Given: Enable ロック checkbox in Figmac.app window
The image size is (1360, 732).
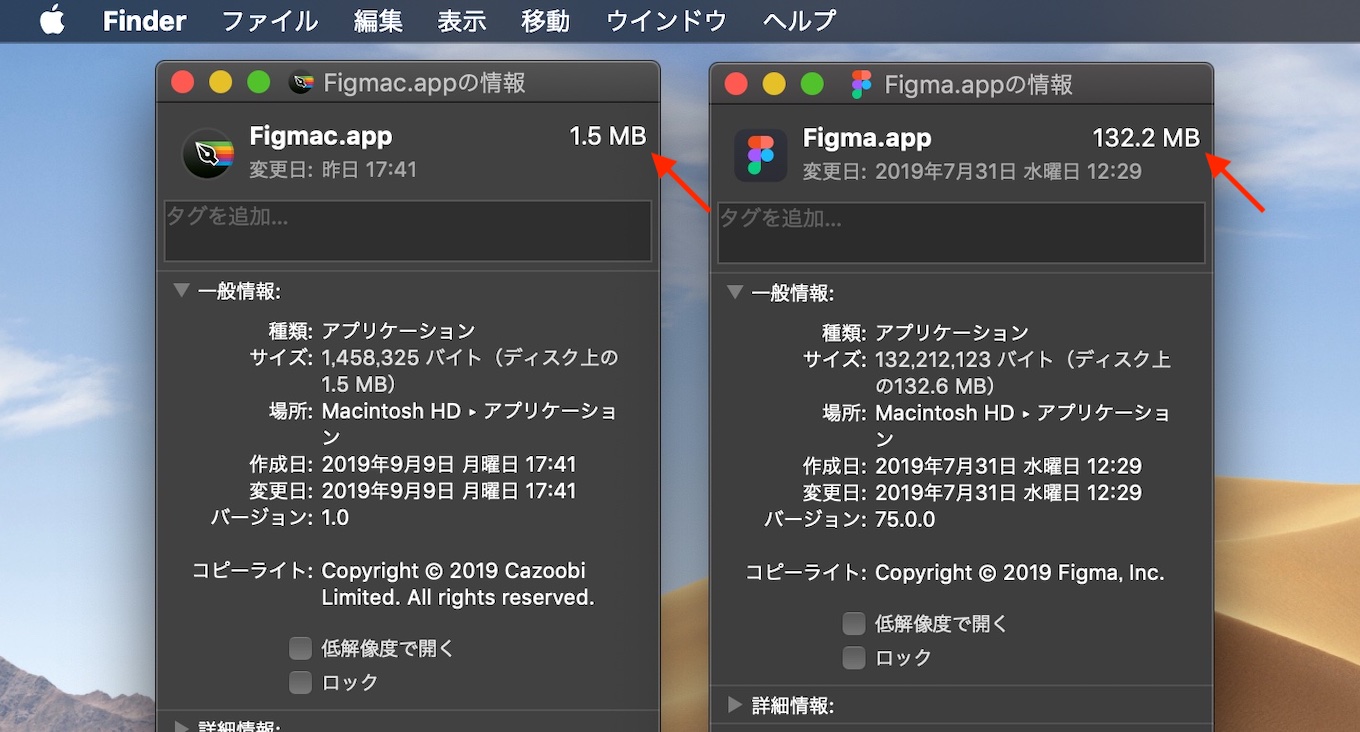Looking at the screenshot, I should [x=300, y=682].
